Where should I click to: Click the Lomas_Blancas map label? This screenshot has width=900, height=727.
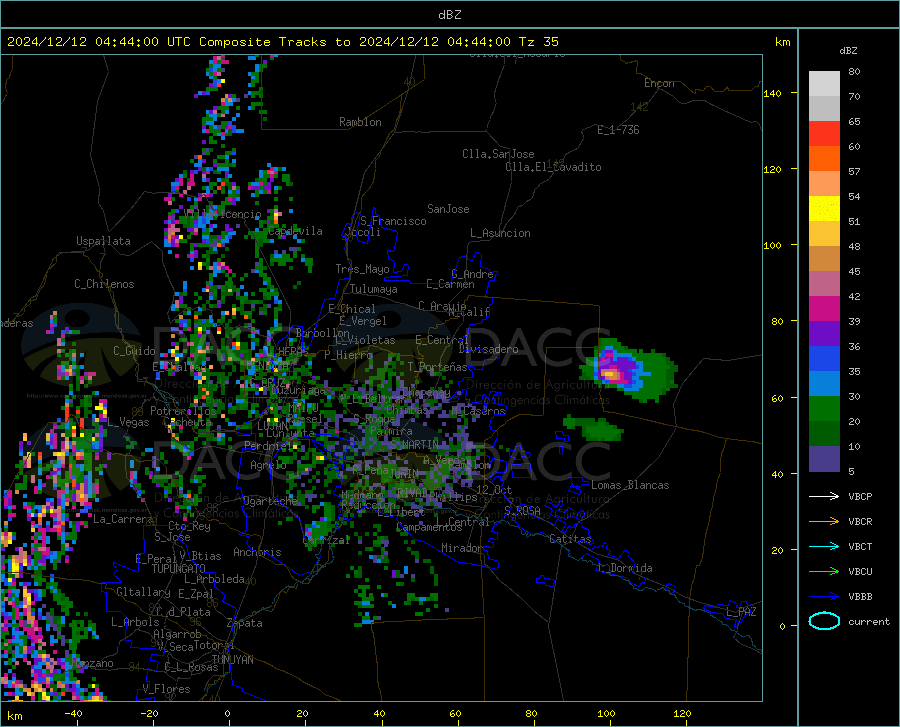point(630,485)
